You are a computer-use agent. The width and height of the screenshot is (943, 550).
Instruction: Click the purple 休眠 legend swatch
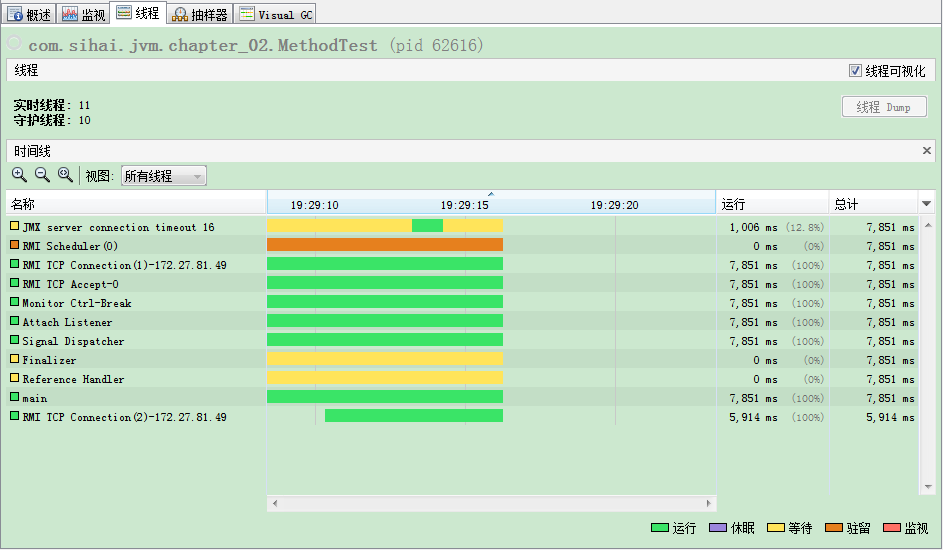tap(718, 528)
